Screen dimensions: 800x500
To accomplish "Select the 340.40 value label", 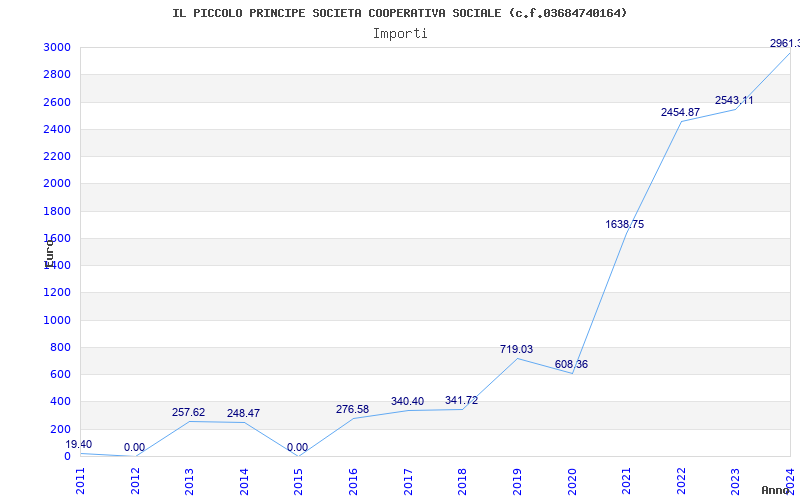I will (407, 401).
